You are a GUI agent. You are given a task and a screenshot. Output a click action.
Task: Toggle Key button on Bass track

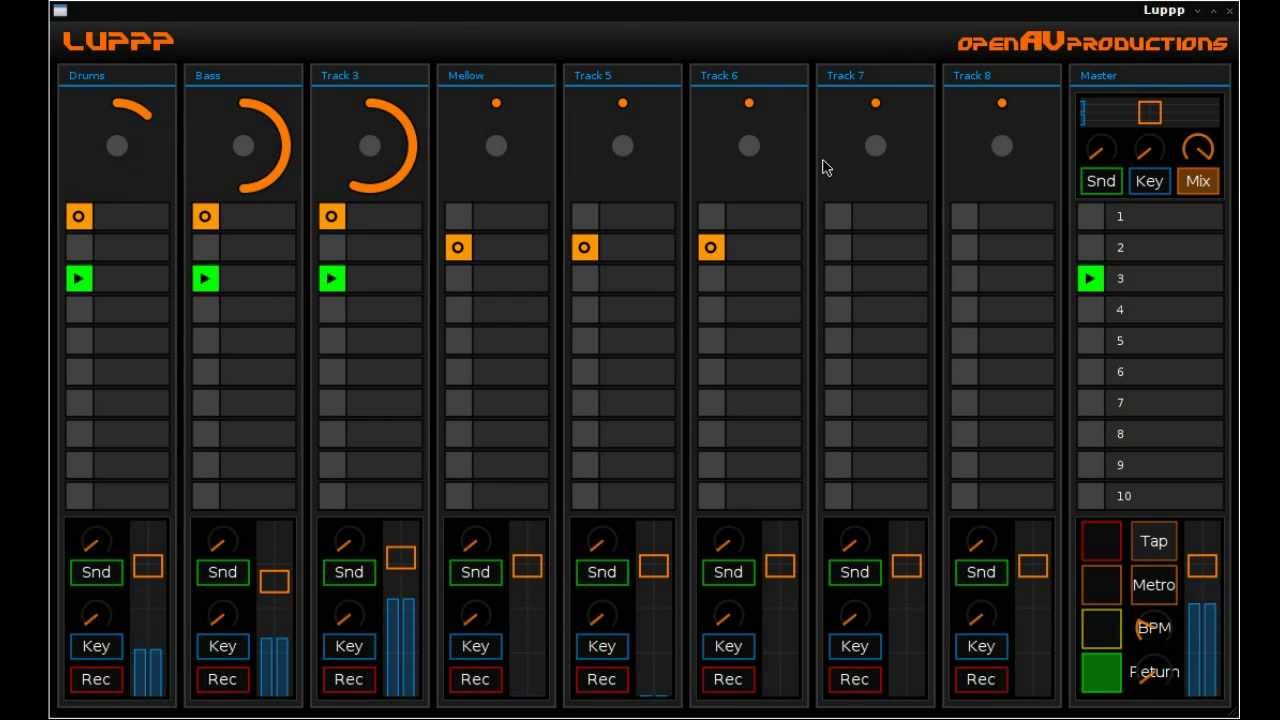pyautogui.click(x=222, y=646)
